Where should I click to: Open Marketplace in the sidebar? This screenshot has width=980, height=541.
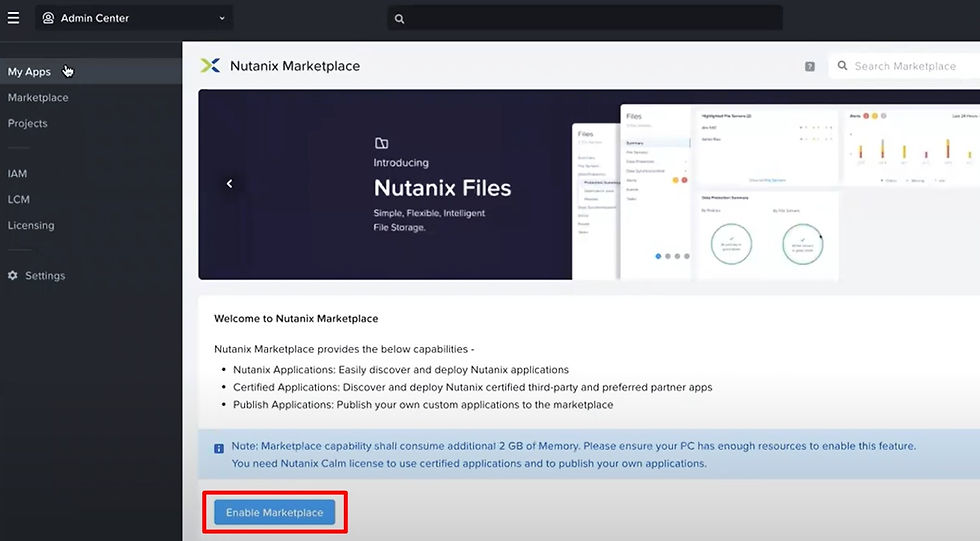38,97
